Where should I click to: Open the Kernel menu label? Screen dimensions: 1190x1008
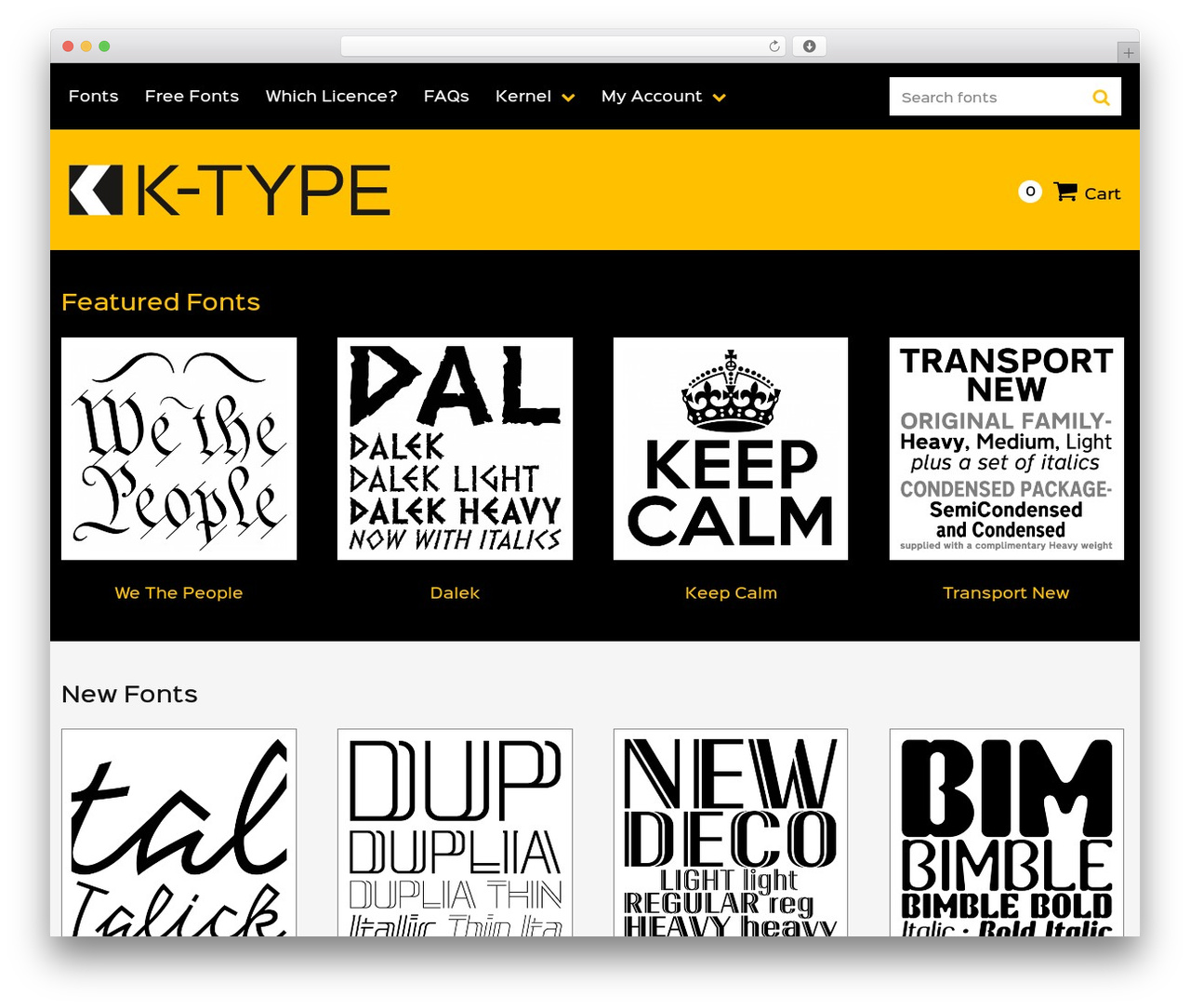[x=523, y=96]
